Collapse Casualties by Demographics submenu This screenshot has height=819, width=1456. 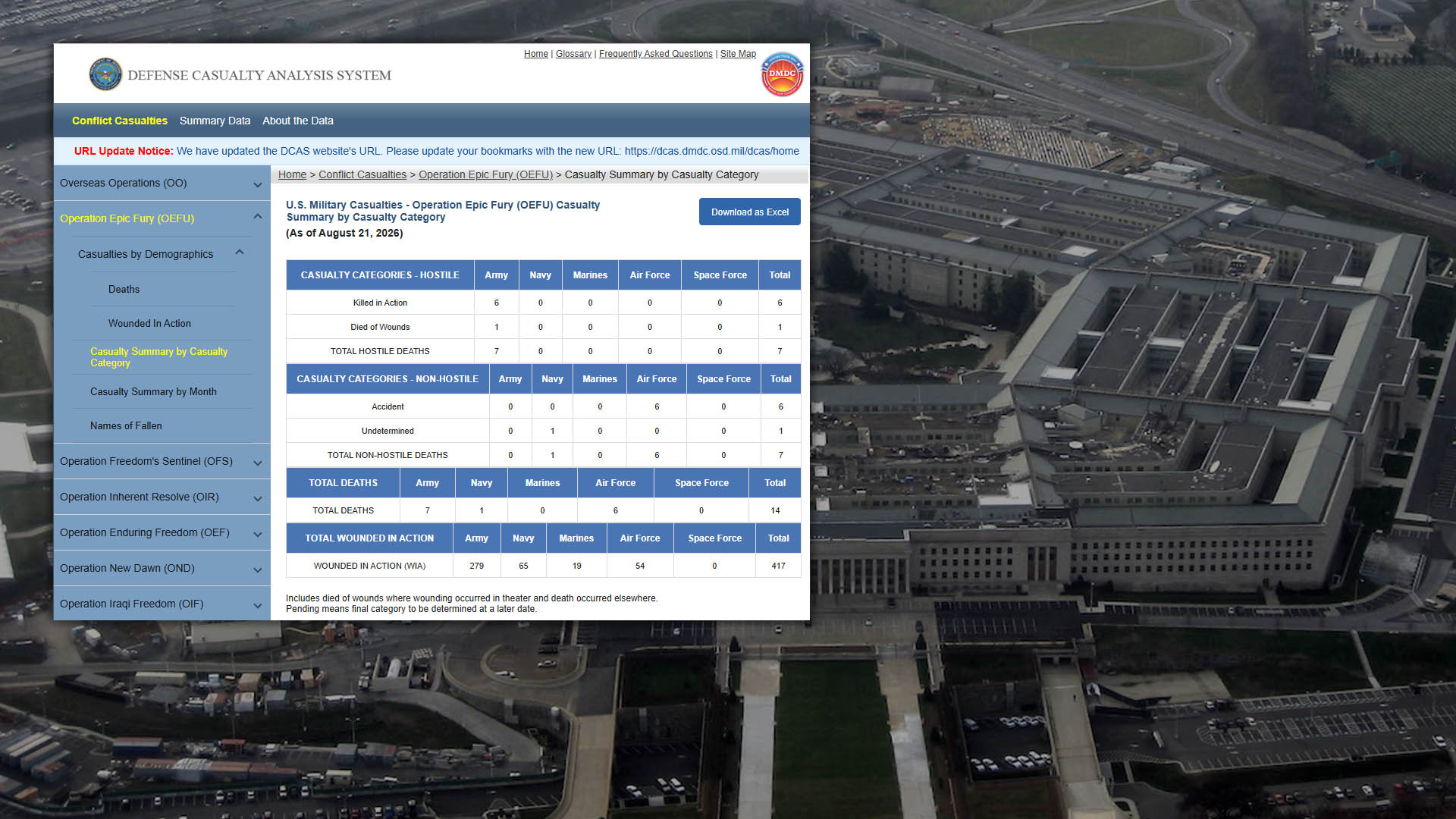point(162,254)
